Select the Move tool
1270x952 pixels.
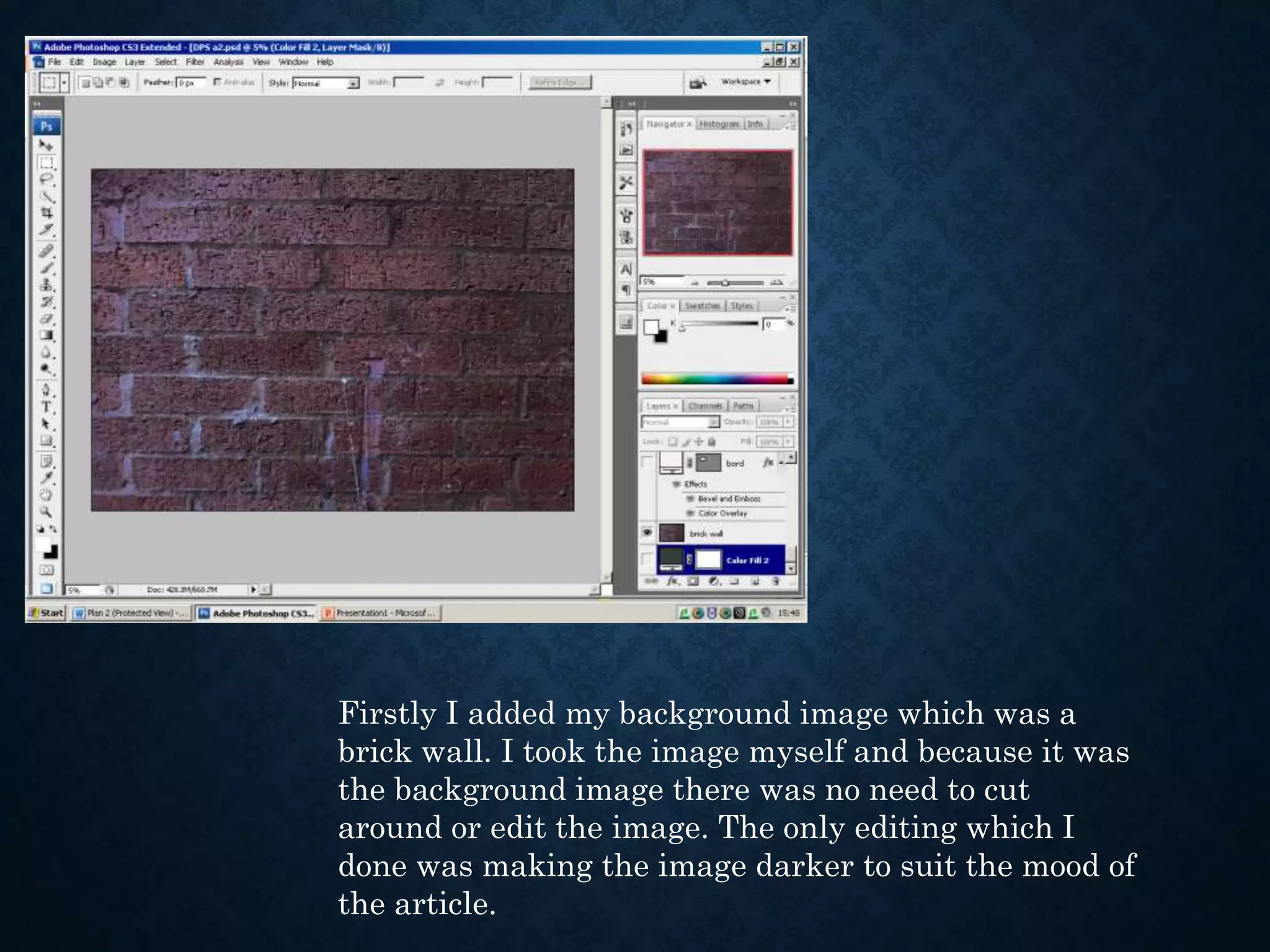click(x=47, y=145)
